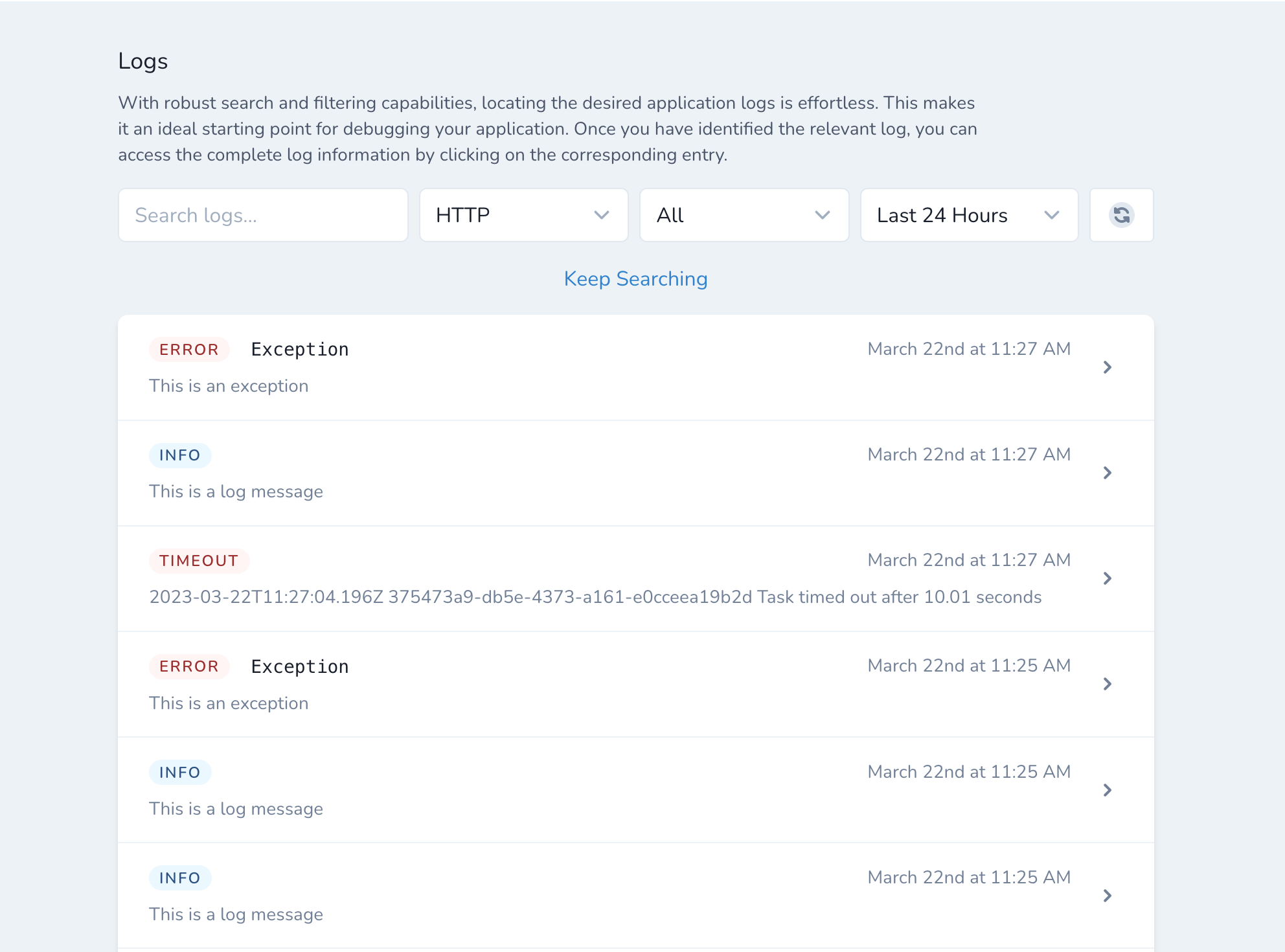Click the Search logs input field
The image size is (1285, 952).
click(263, 215)
